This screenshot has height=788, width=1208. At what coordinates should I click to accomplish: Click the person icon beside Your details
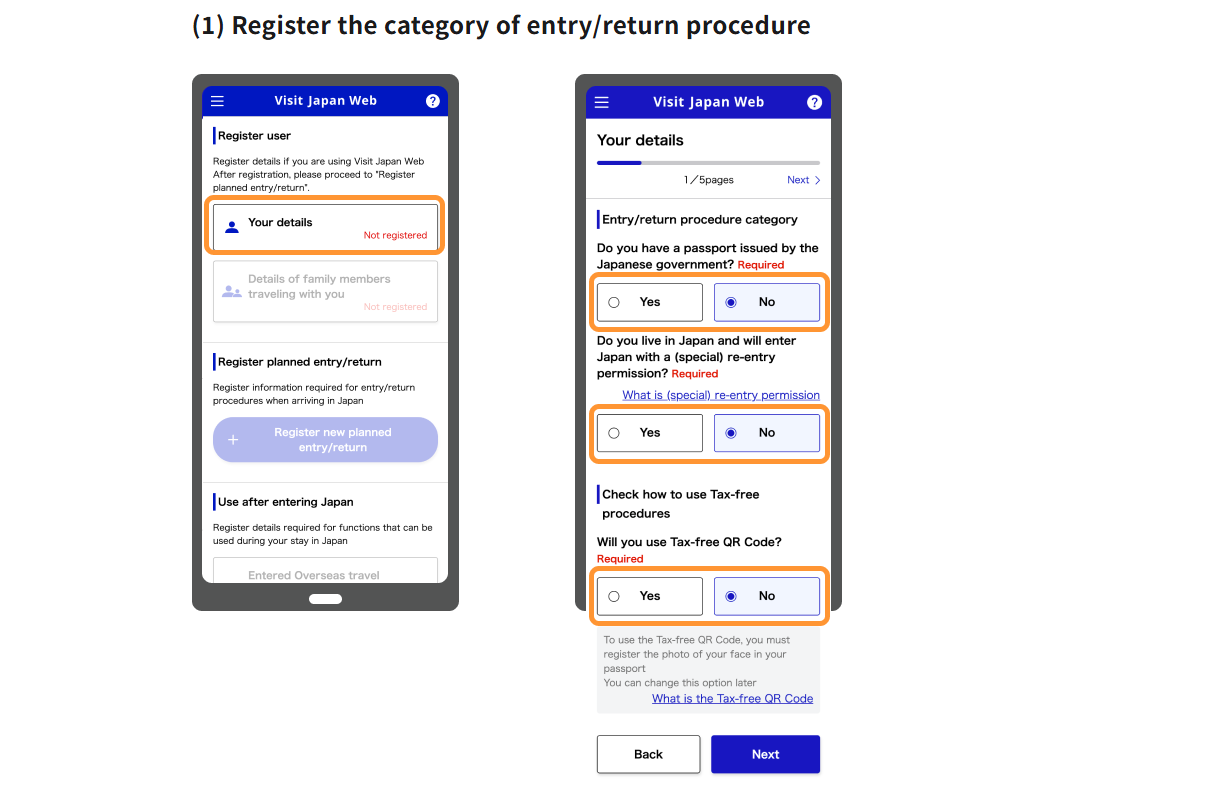point(232,227)
